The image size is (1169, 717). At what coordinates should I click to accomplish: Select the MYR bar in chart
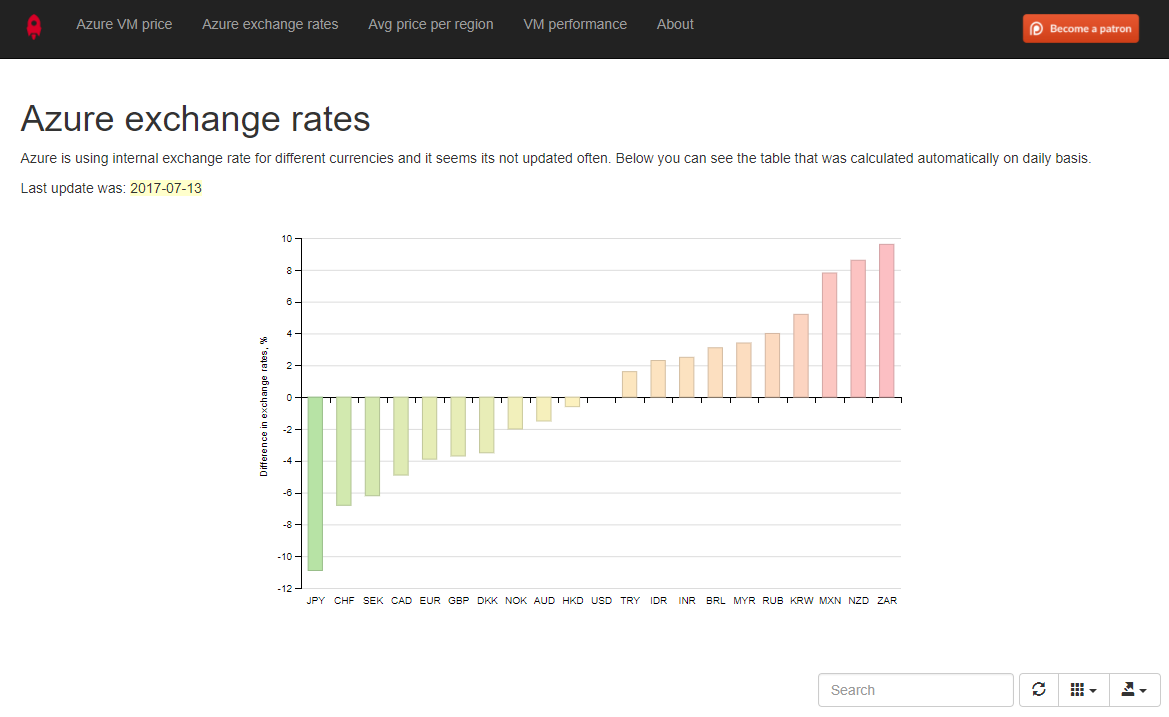[744, 370]
